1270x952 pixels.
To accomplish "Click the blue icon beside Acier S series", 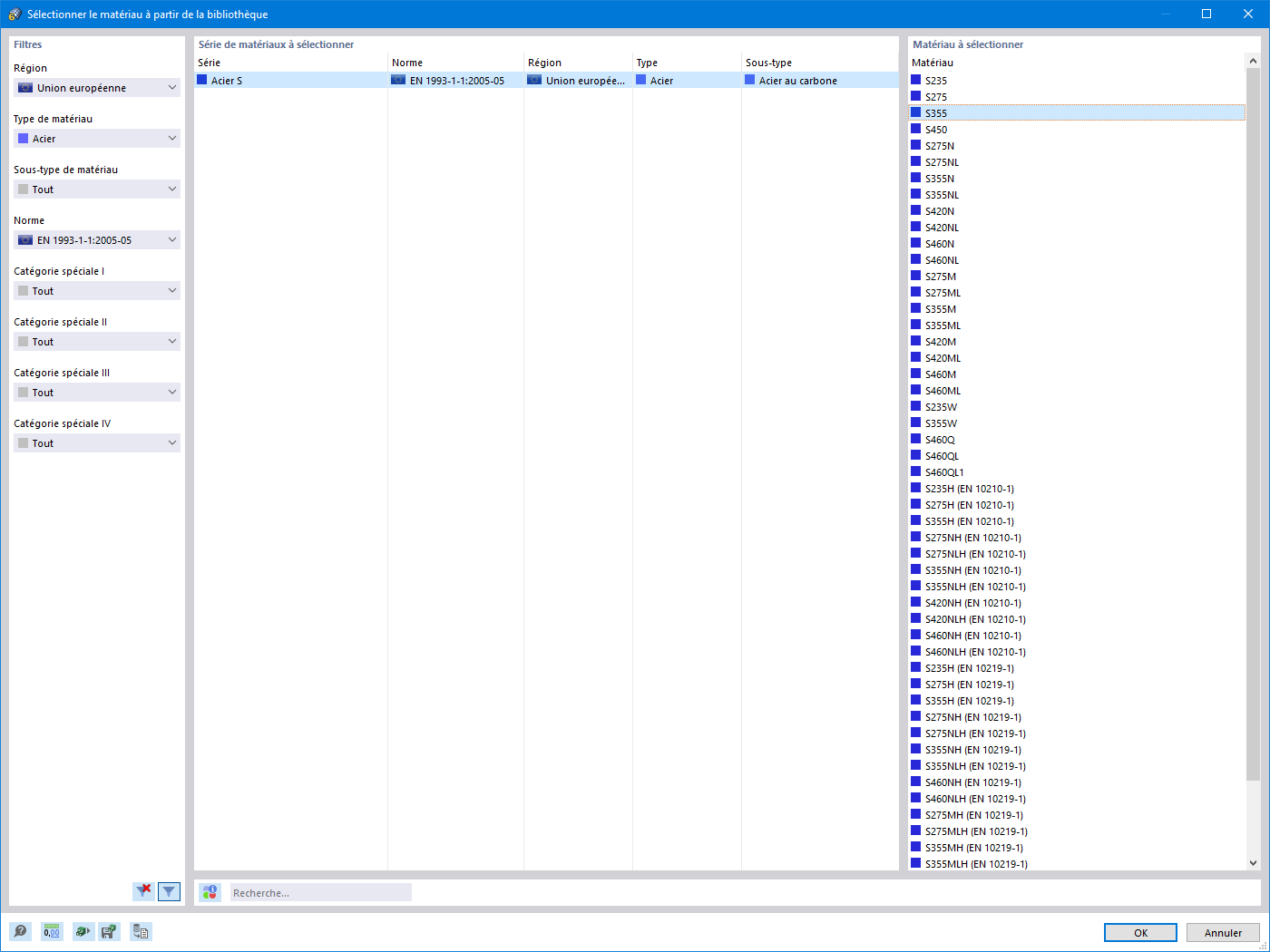I will coord(202,80).
